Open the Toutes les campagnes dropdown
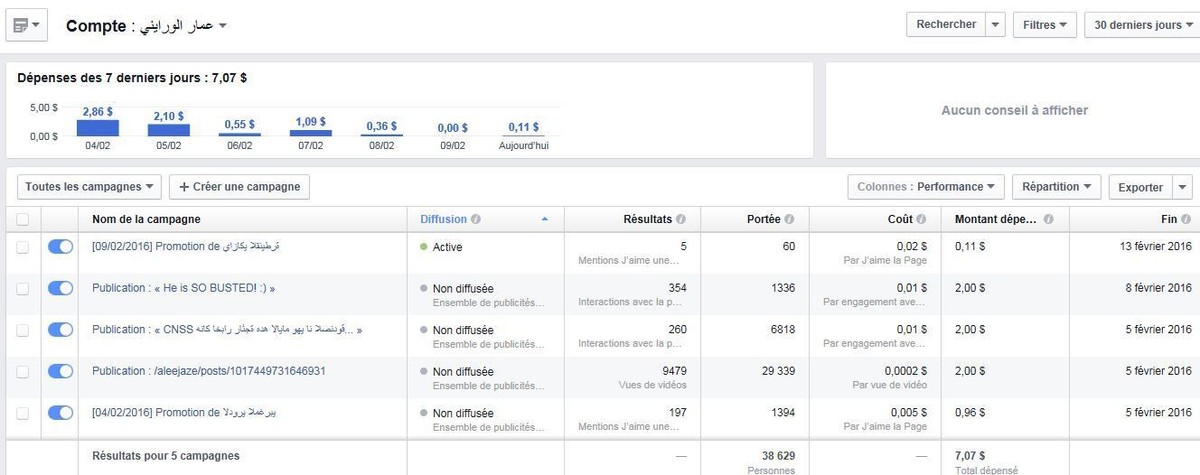1200x475 pixels. pos(89,187)
